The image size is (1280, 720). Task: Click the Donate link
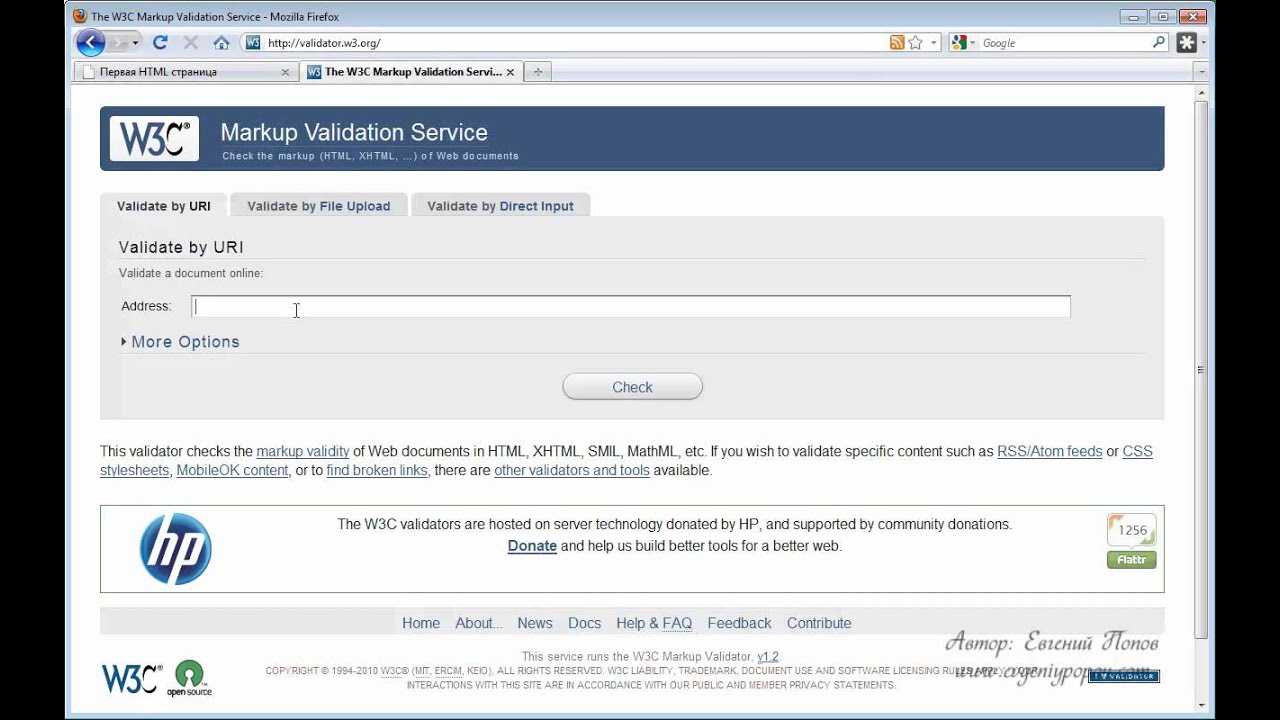point(532,547)
